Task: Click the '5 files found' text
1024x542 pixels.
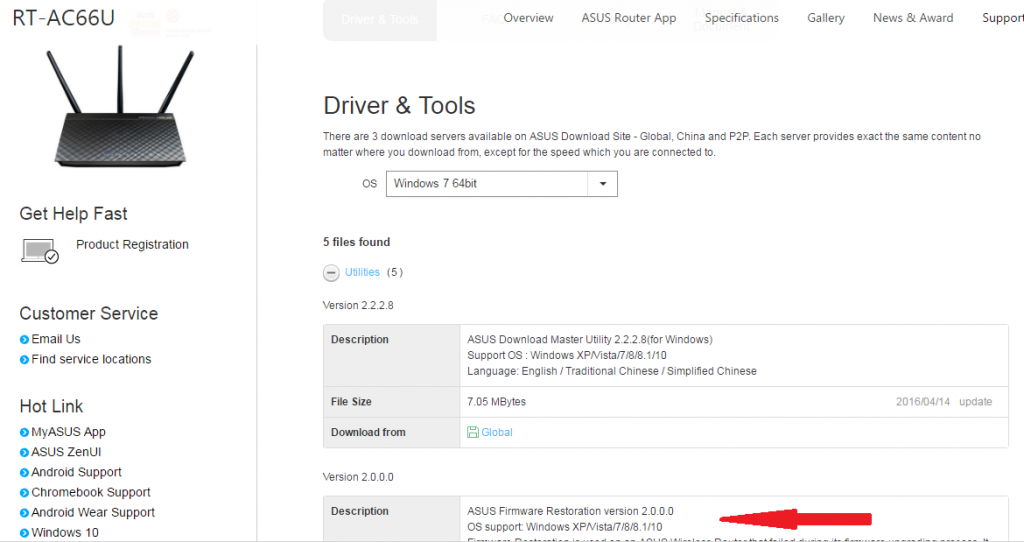Action: (x=357, y=242)
